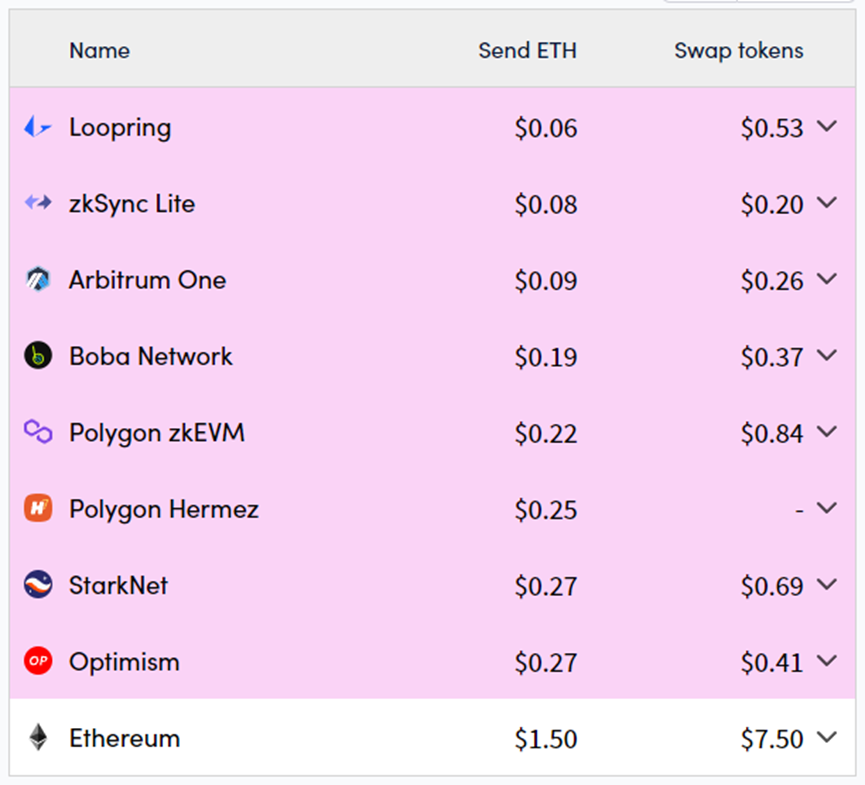Open the StarkNet name link
Viewport: 865px width, 785px height.
118,585
